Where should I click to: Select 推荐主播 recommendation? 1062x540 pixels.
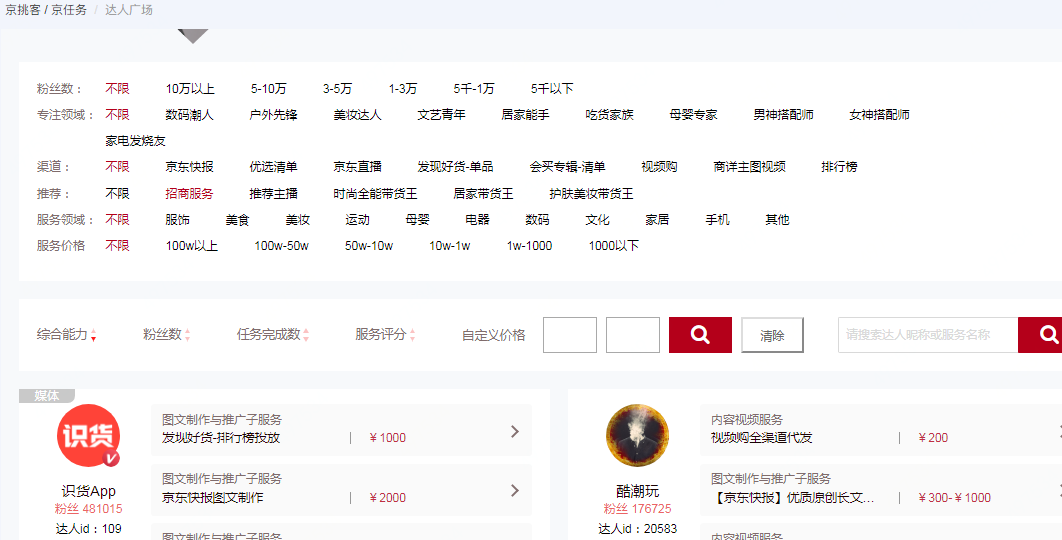tap(274, 194)
